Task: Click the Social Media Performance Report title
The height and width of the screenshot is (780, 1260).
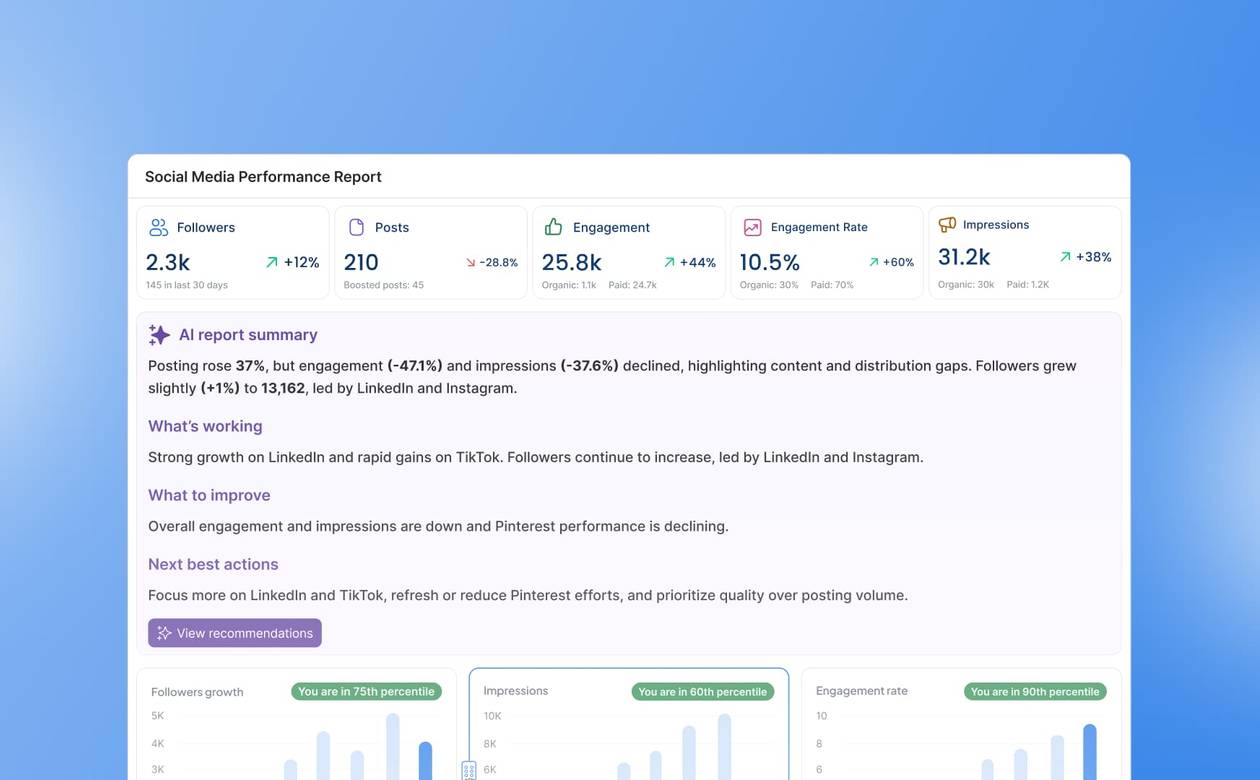Action: 263,177
